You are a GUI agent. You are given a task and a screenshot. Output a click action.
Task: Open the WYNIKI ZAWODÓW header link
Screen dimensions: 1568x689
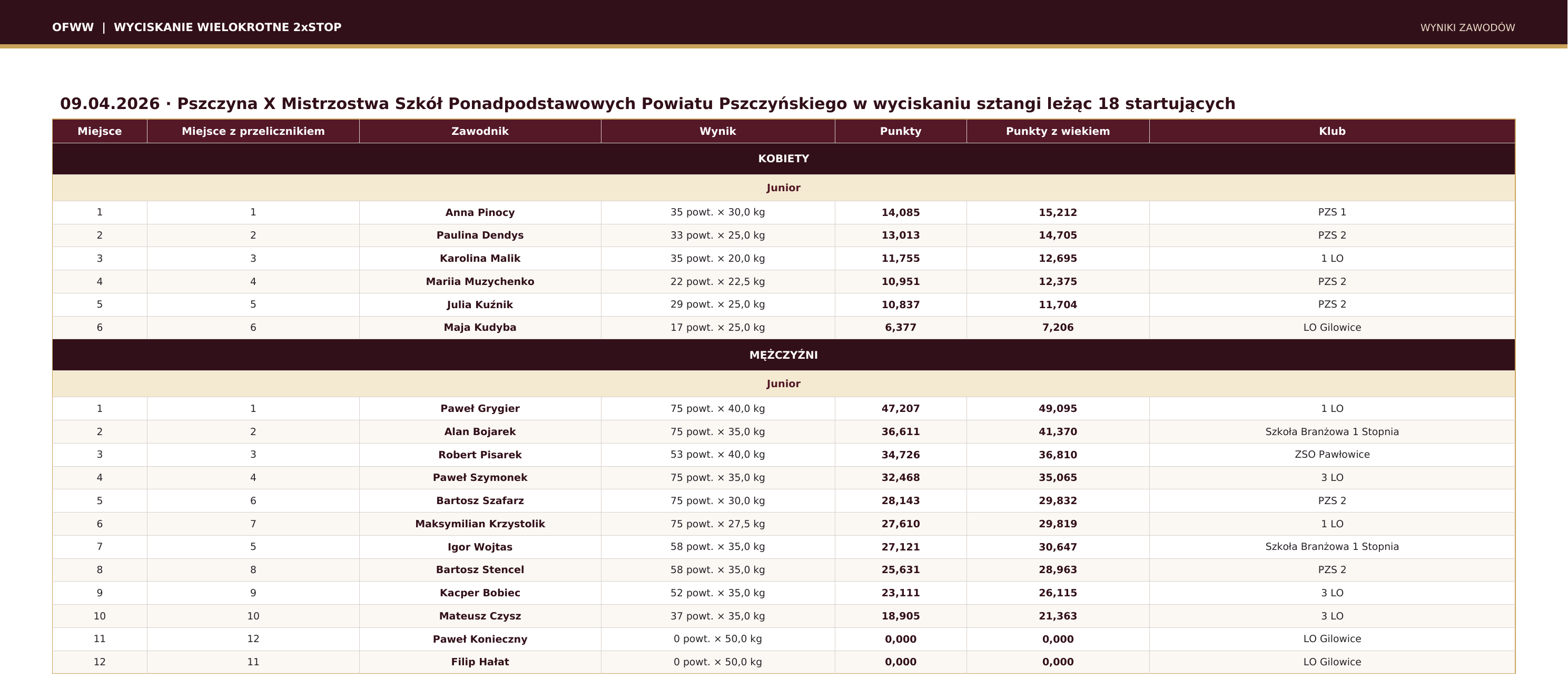(1467, 28)
